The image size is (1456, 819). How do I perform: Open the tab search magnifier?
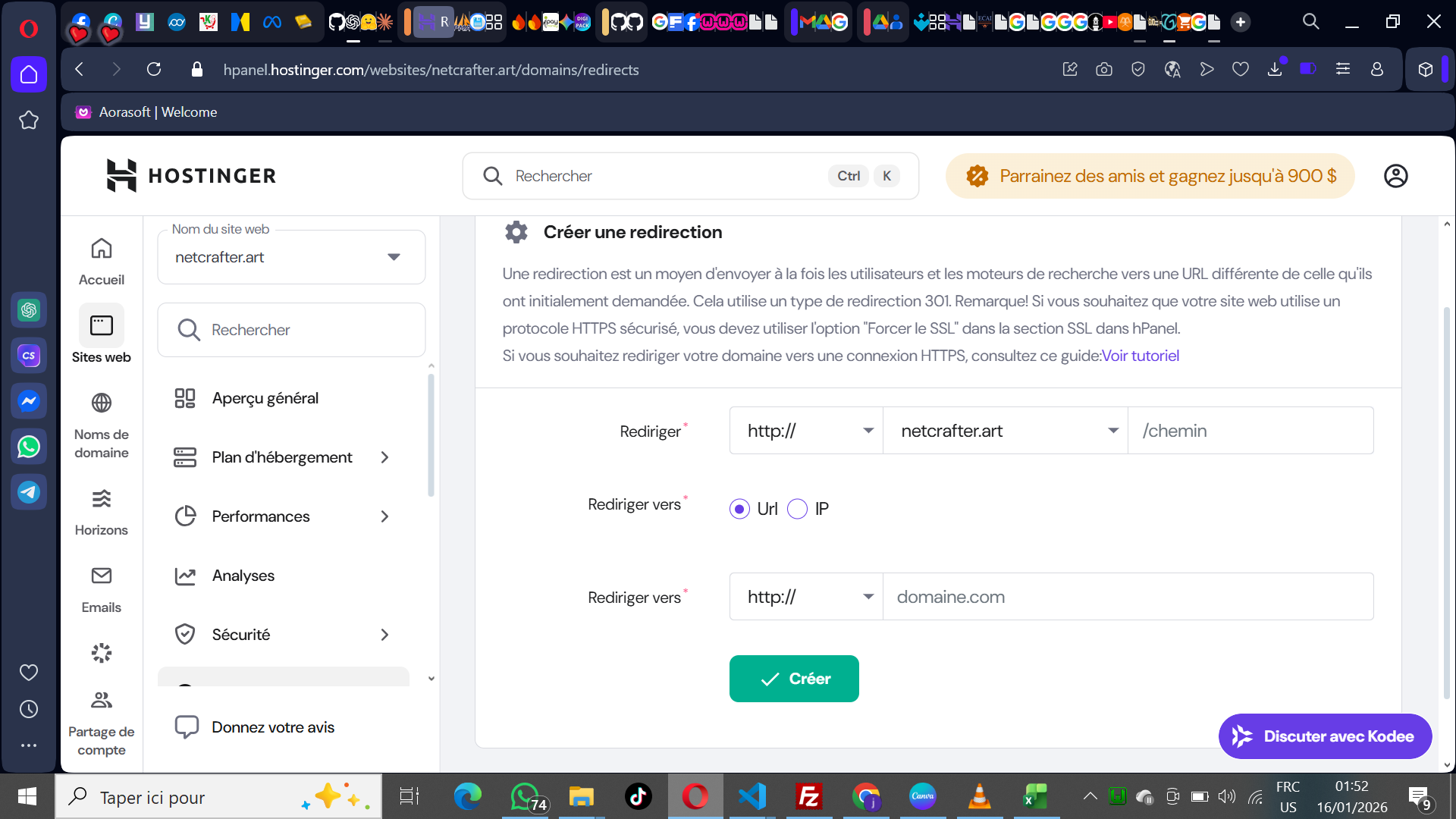point(1311,22)
